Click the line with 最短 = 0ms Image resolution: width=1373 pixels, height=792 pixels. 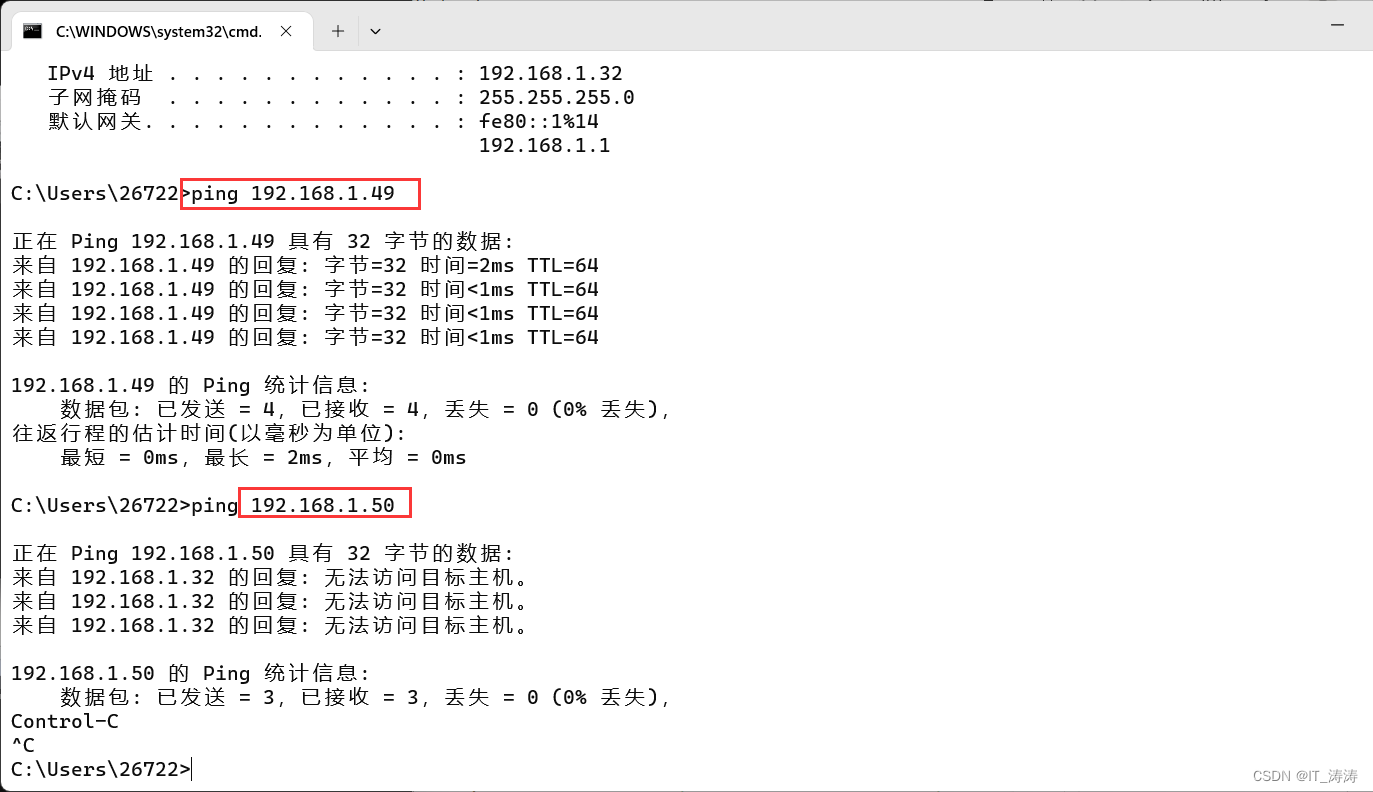click(x=263, y=457)
